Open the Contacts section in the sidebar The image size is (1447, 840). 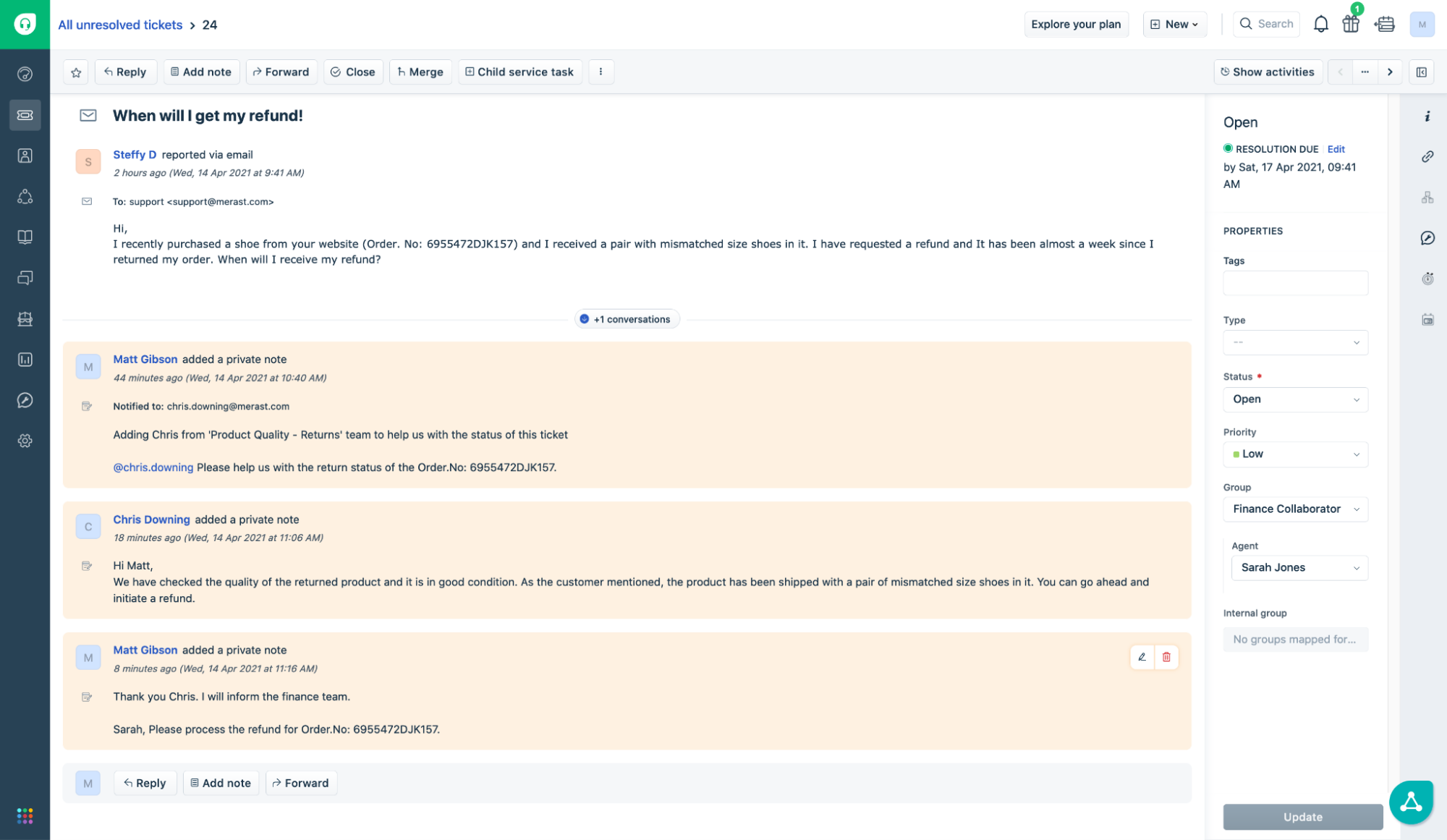(x=25, y=156)
